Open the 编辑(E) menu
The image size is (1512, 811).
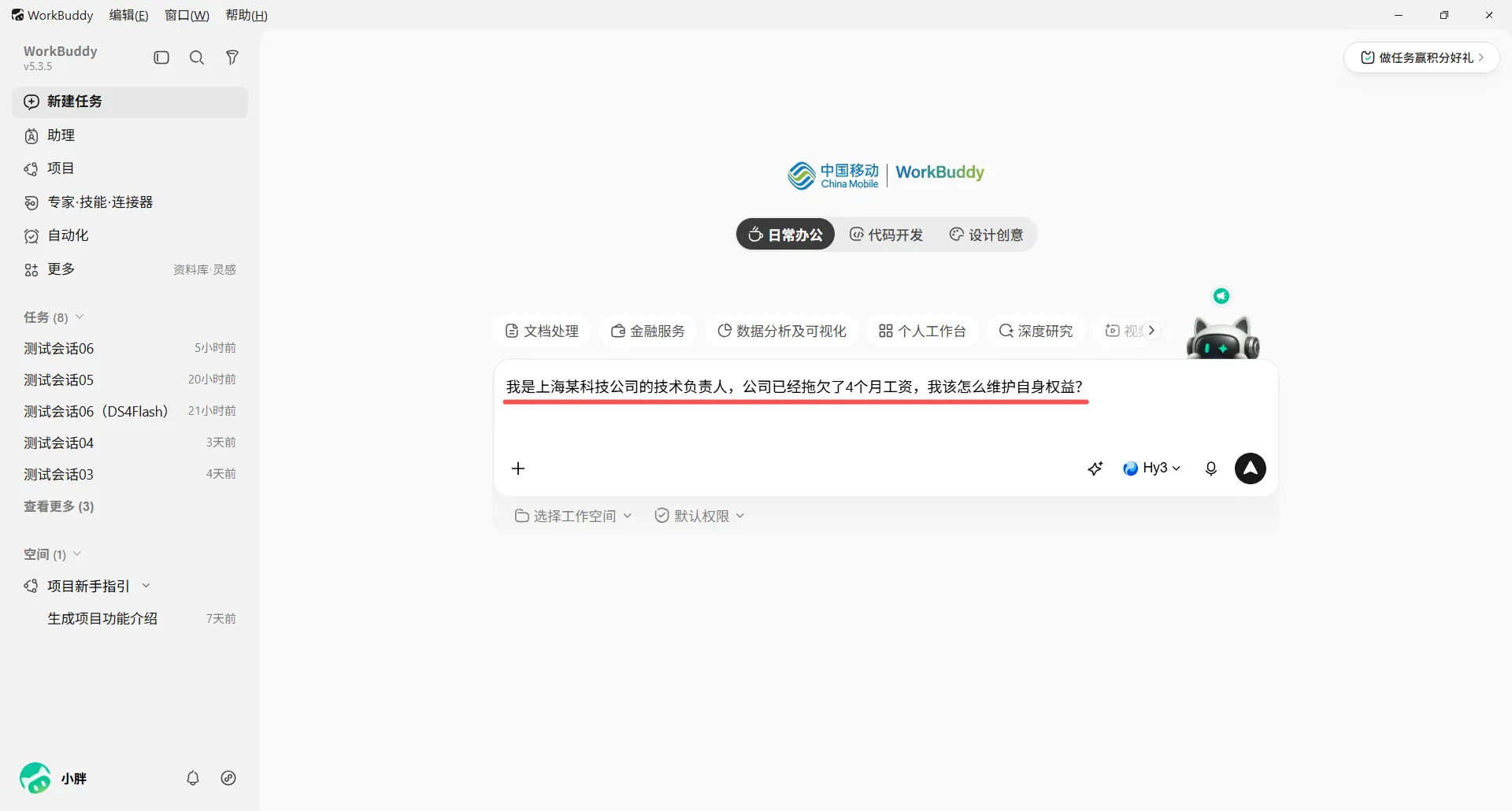(128, 15)
